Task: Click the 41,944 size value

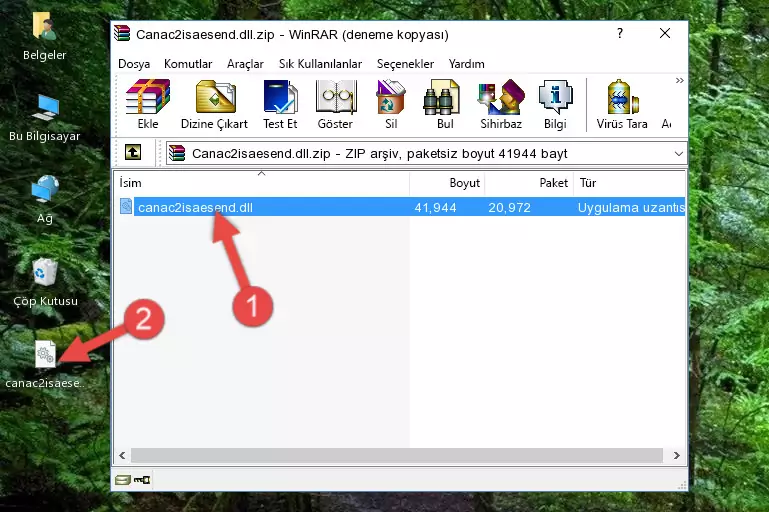Action: (x=435, y=207)
